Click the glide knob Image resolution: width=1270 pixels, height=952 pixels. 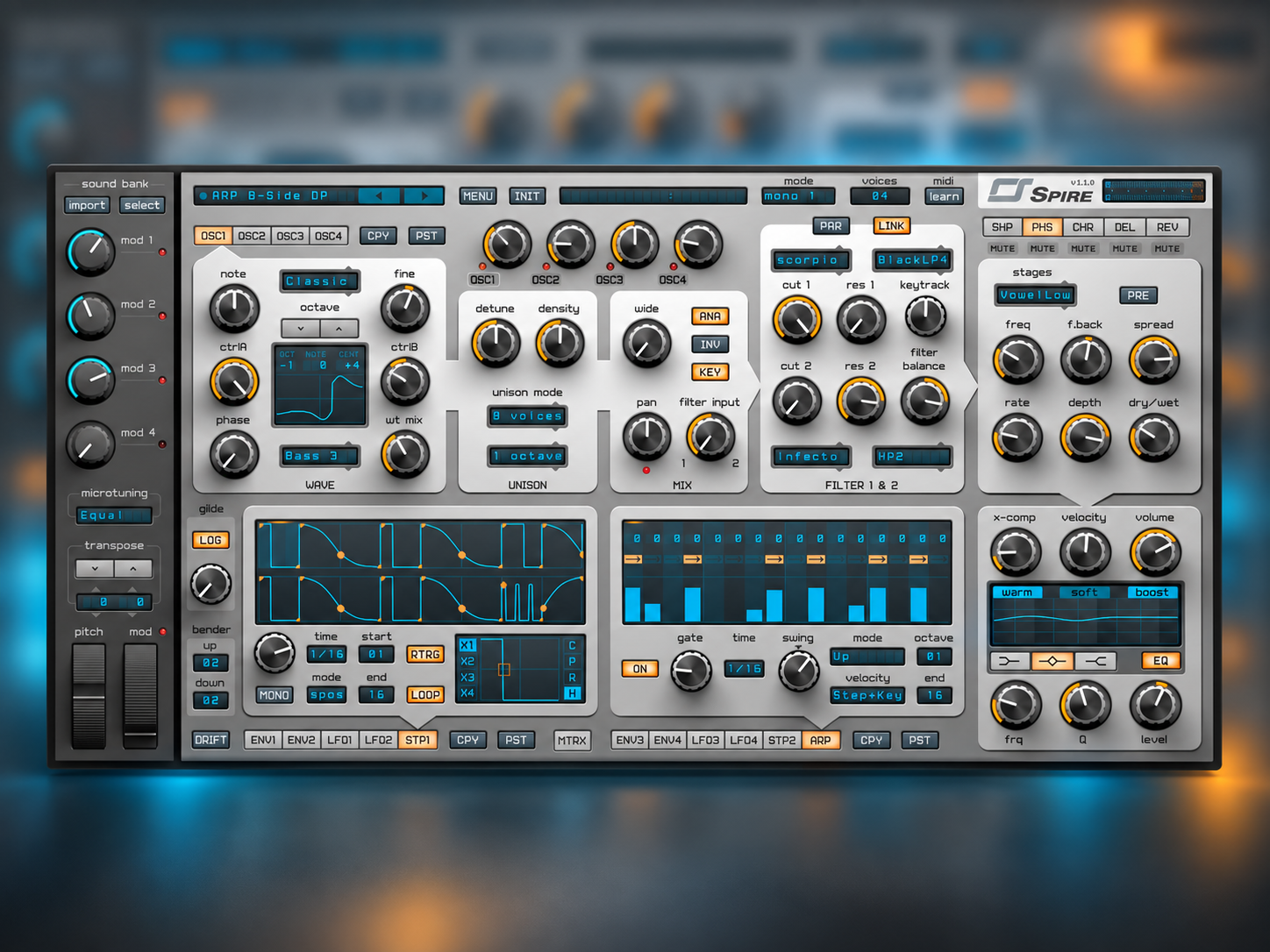[x=210, y=584]
